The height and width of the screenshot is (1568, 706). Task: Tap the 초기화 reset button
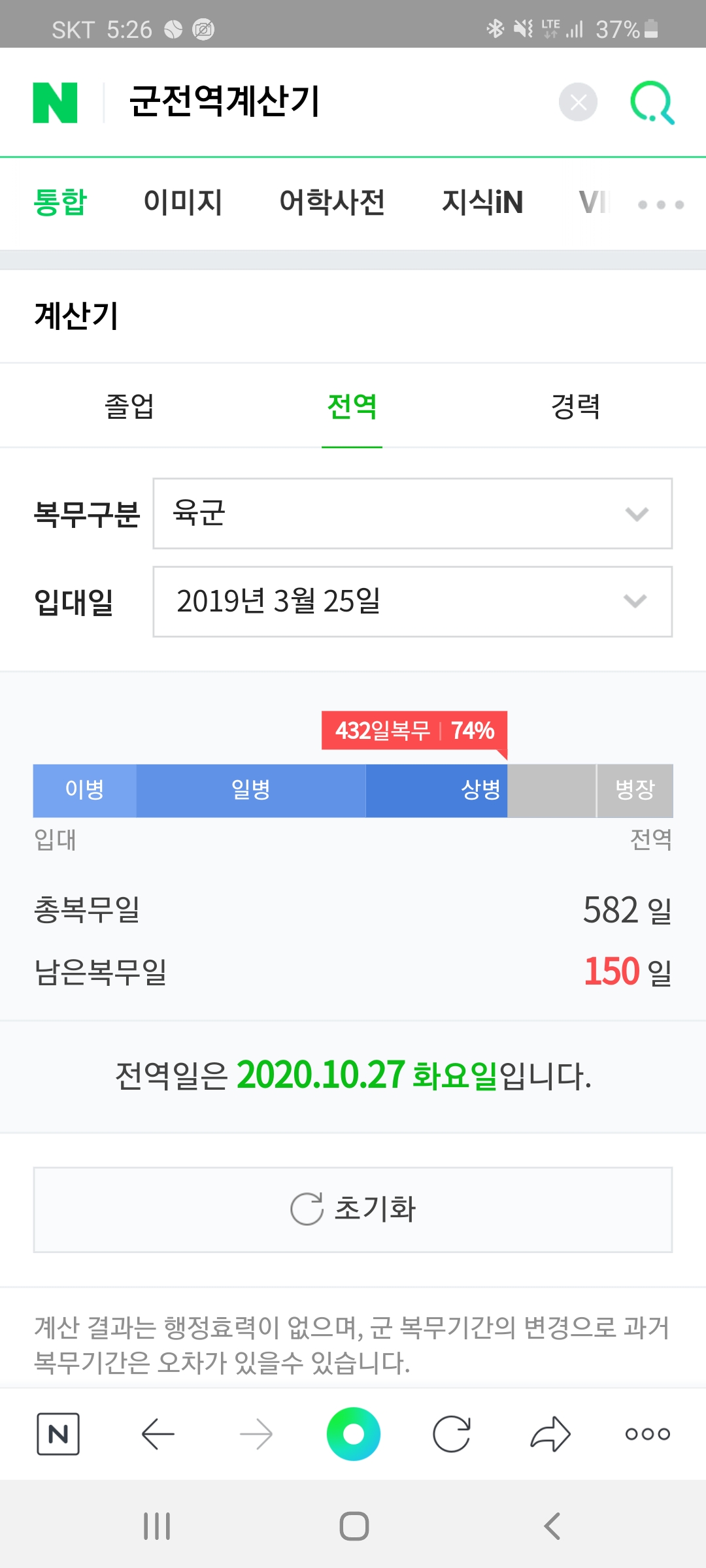[x=353, y=1209]
